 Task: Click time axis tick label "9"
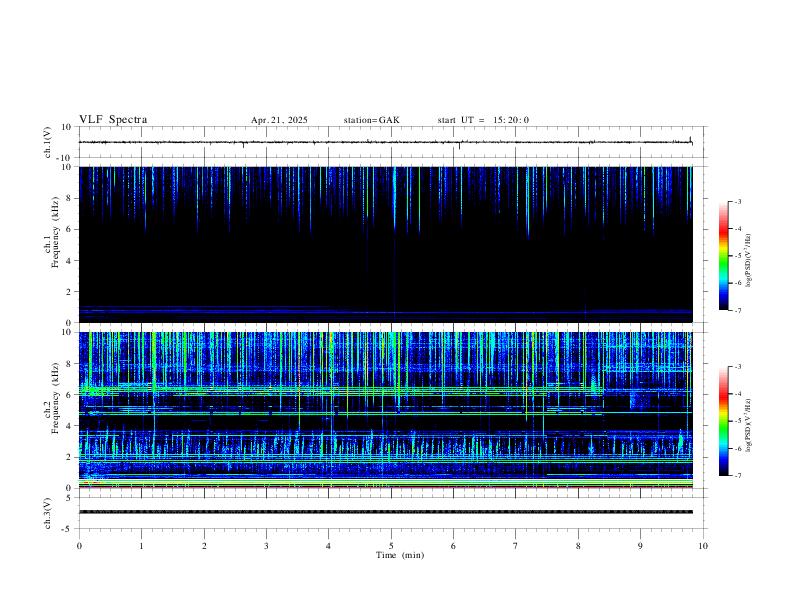[x=640, y=546]
